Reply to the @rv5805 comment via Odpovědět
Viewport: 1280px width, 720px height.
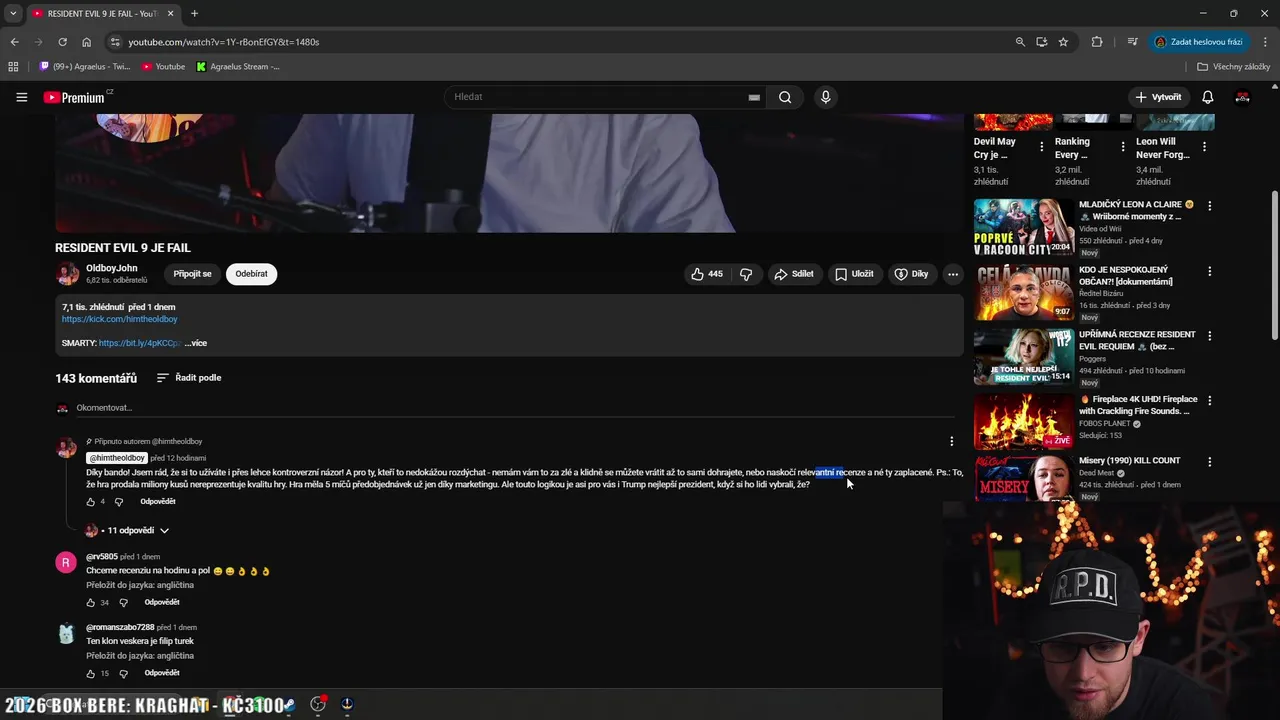click(x=162, y=603)
